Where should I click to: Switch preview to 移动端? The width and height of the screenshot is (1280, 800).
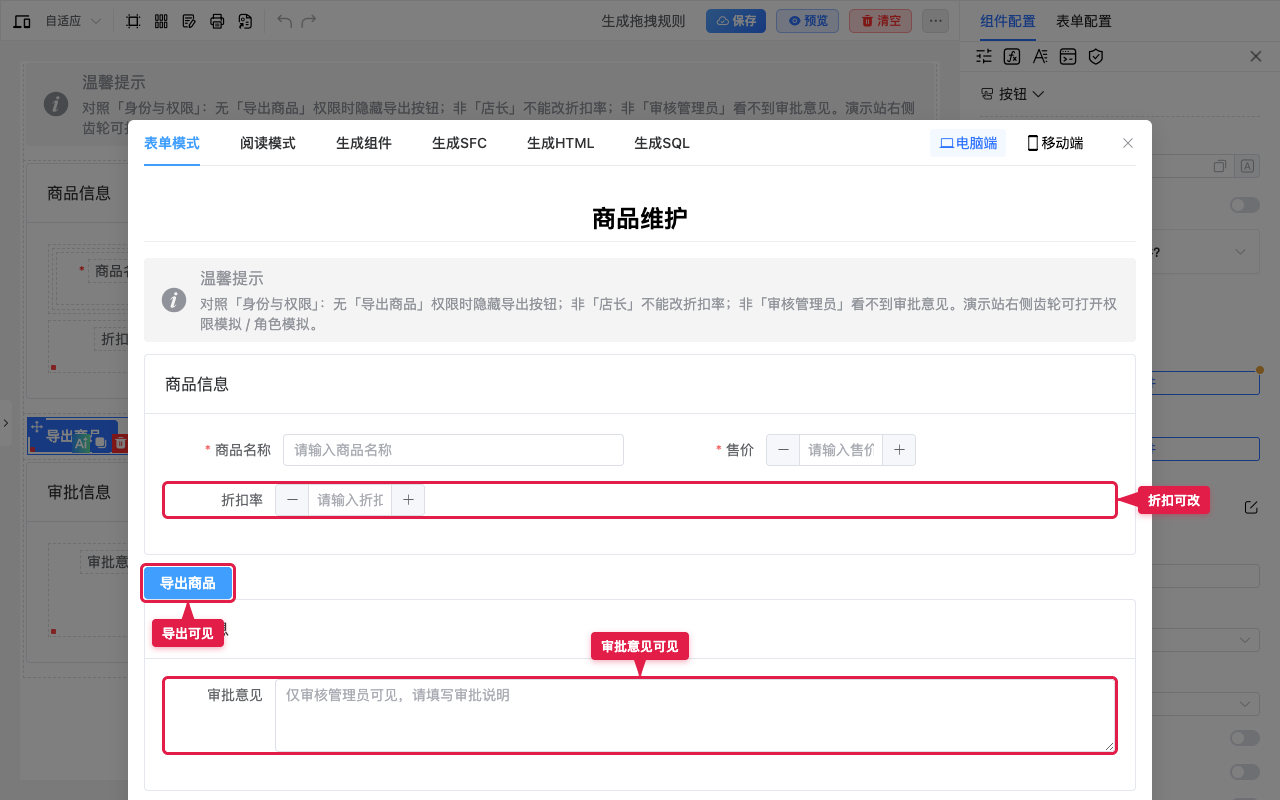[1055, 143]
